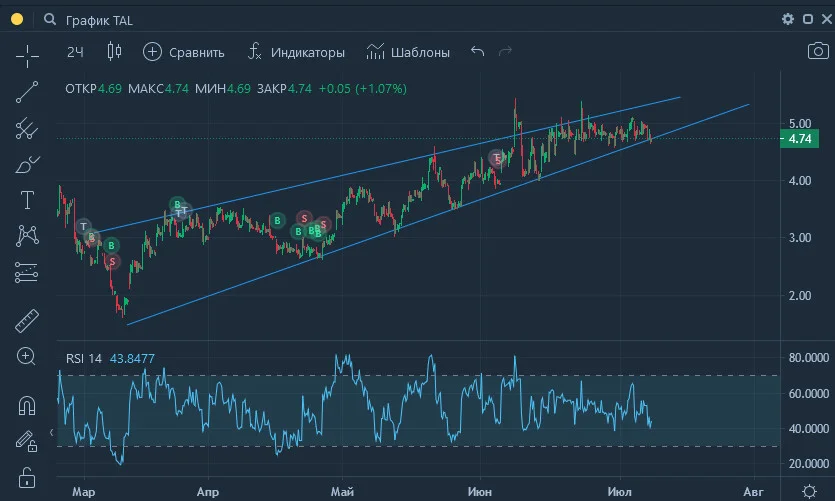
Task: Activate the zoom in tool
Action: (x=26, y=356)
